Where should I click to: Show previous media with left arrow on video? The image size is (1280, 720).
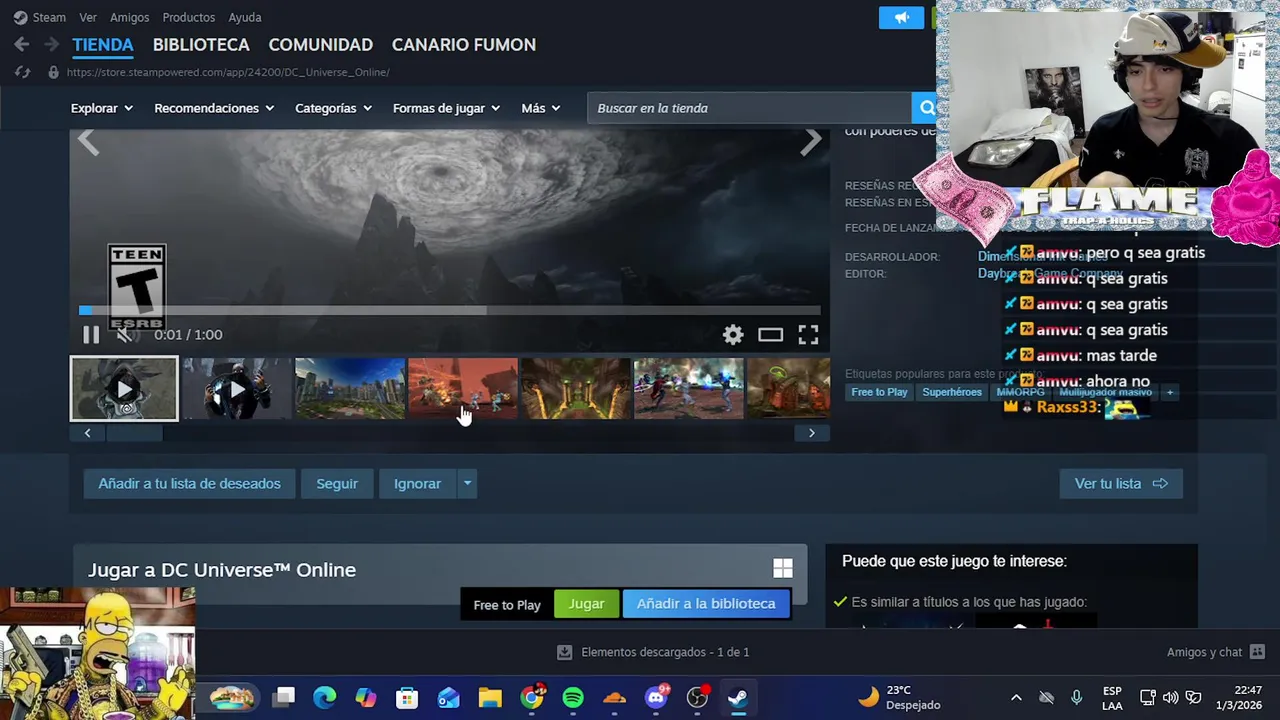pyautogui.click(x=88, y=142)
